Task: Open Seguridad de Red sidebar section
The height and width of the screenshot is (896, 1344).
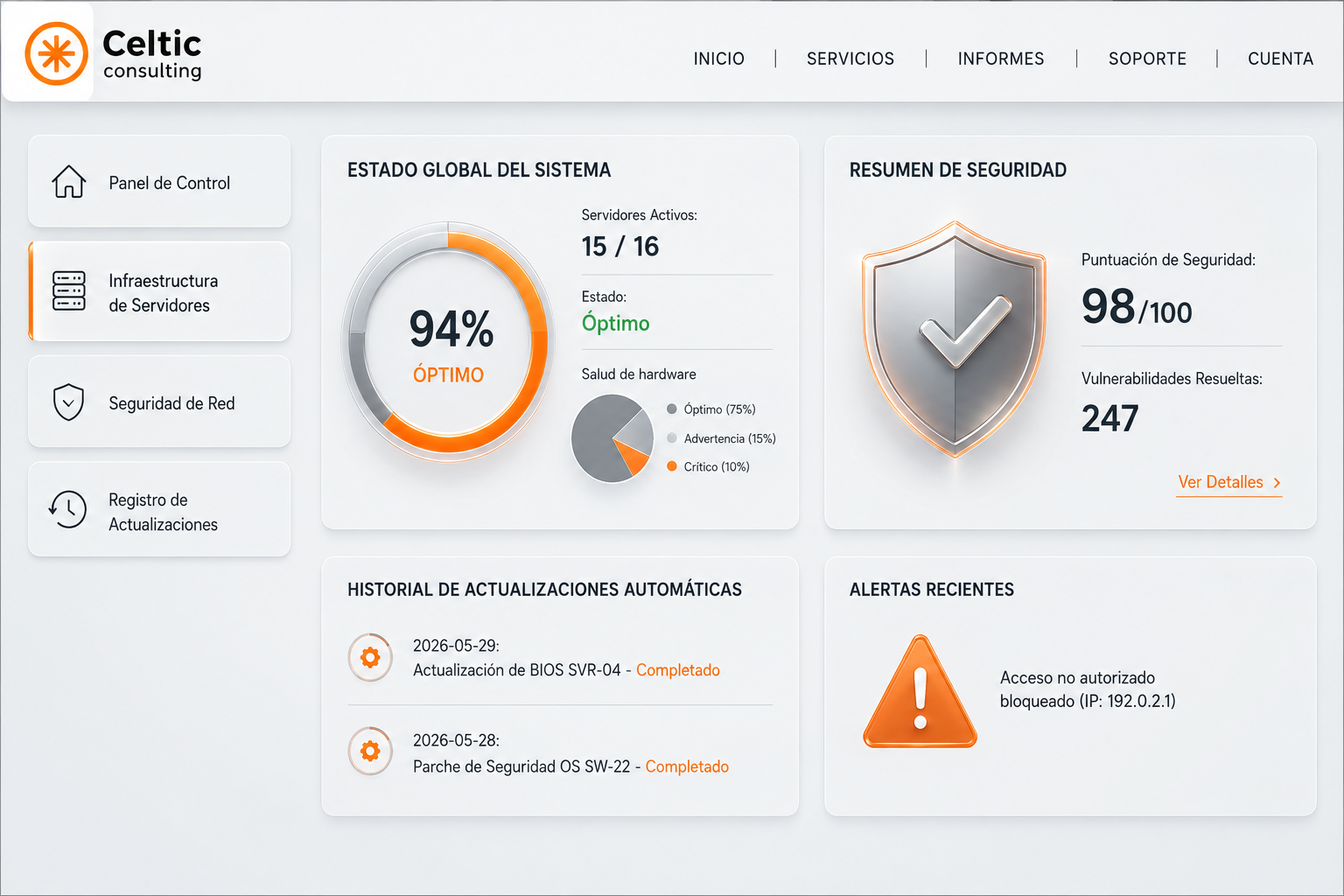Action: pos(159,402)
